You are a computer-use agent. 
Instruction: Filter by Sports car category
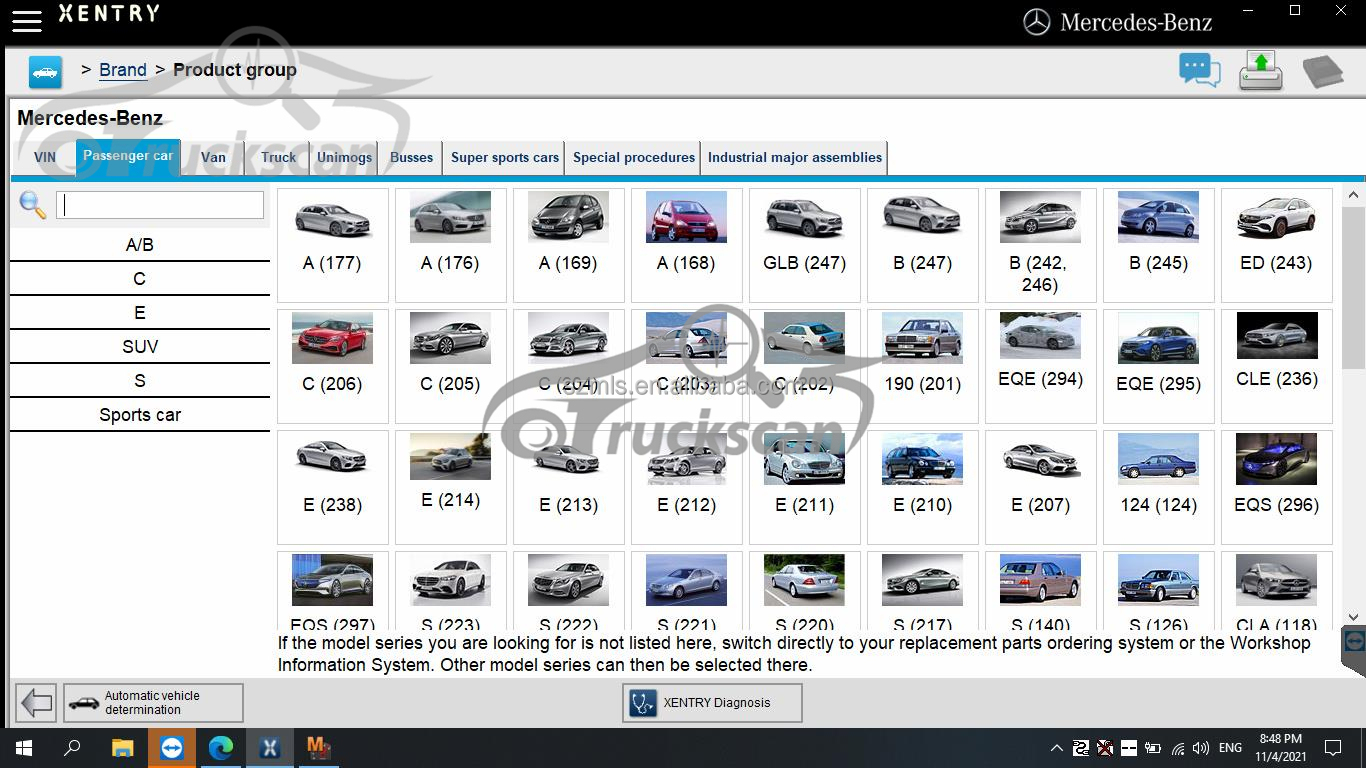click(x=140, y=415)
